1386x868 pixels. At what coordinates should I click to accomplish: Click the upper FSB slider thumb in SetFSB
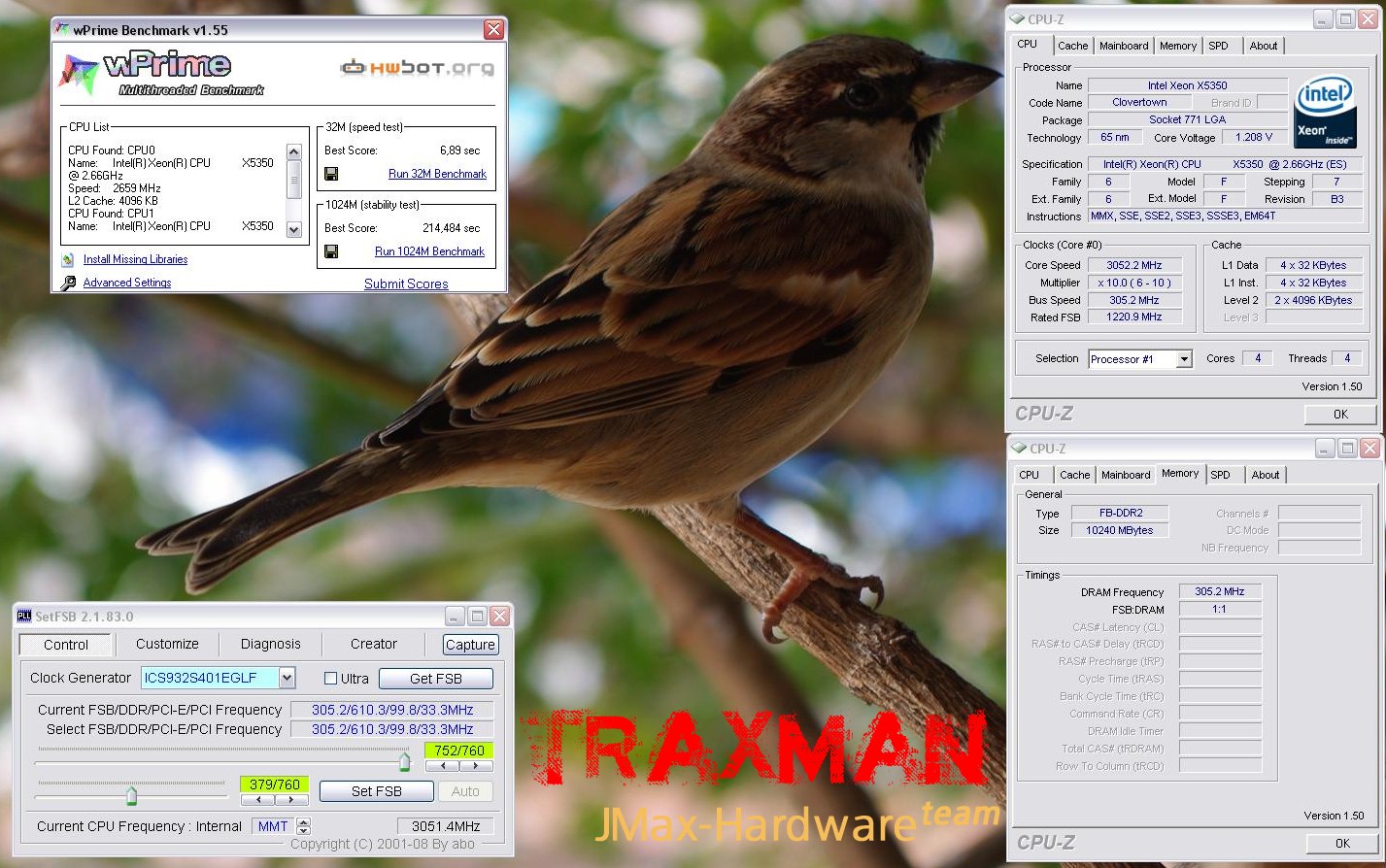click(405, 761)
